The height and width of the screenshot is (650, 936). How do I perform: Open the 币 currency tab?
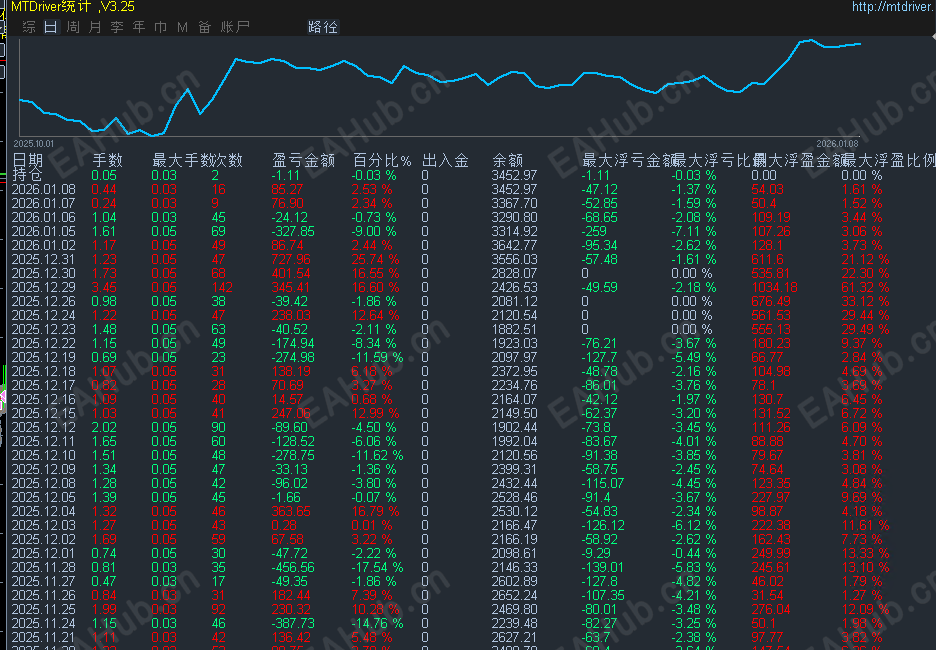coord(161,27)
